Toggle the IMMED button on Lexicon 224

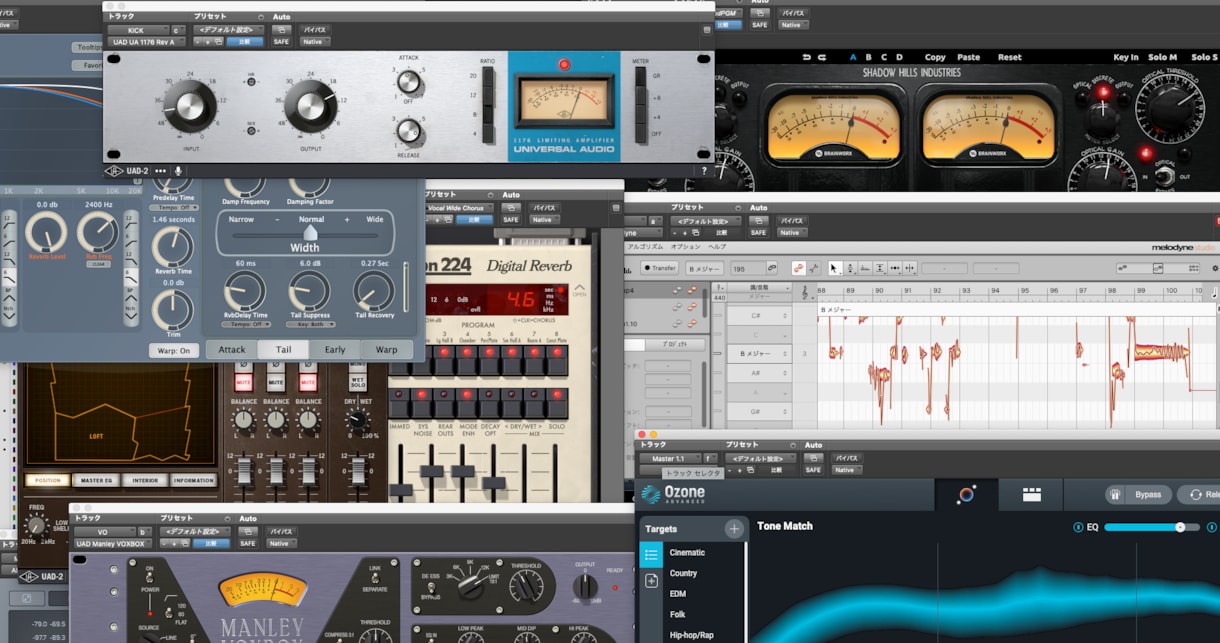pyautogui.click(x=400, y=403)
